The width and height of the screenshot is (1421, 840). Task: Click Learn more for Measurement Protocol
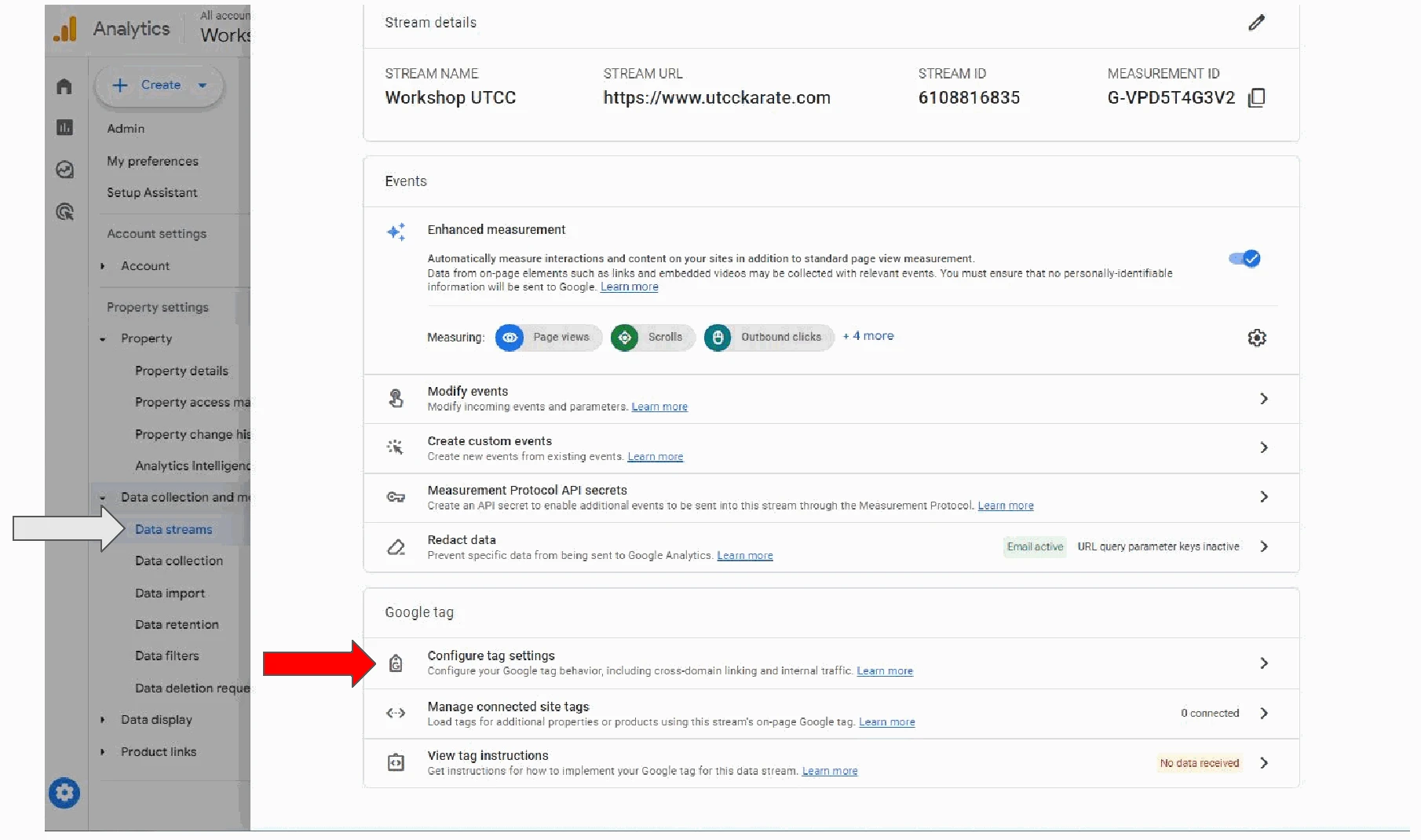click(1006, 506)
